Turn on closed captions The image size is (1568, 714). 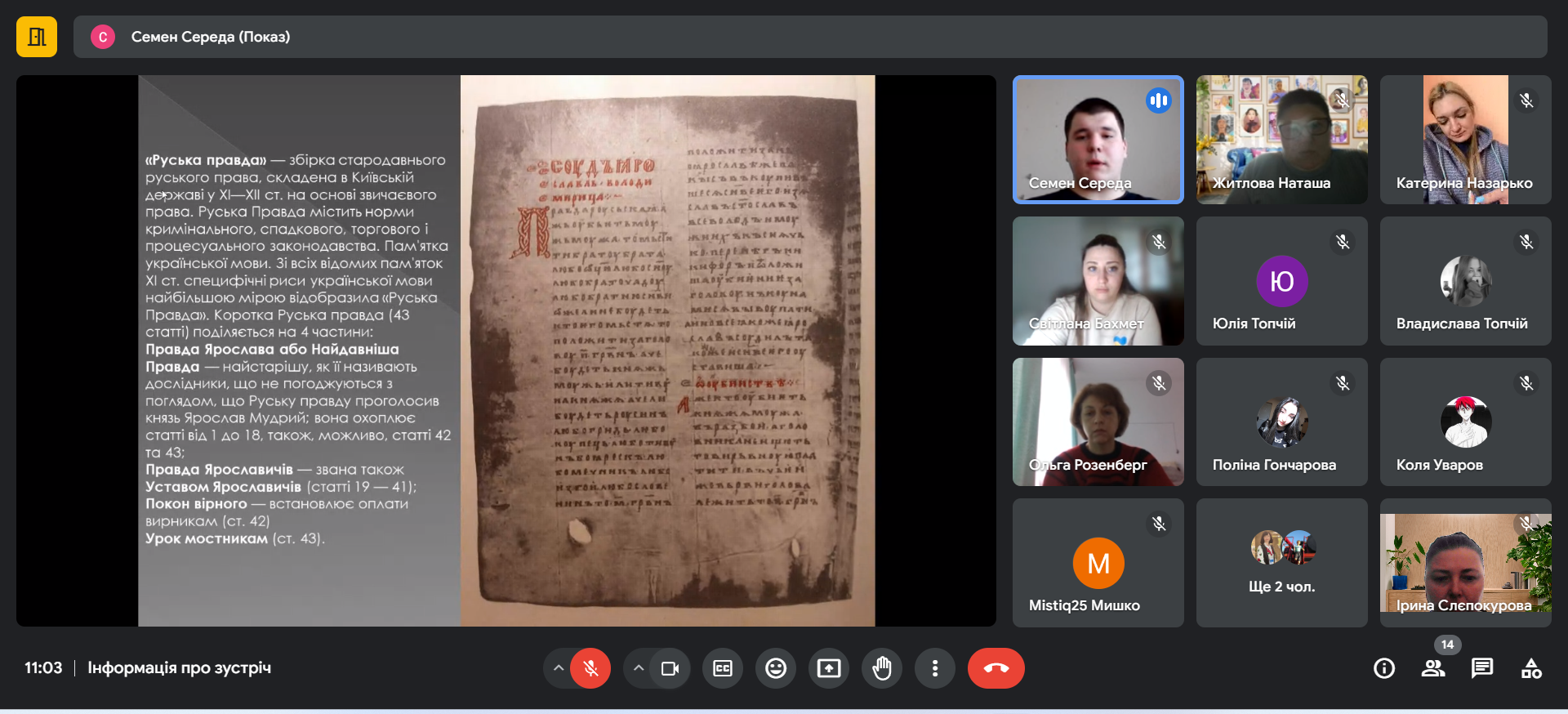723,668
